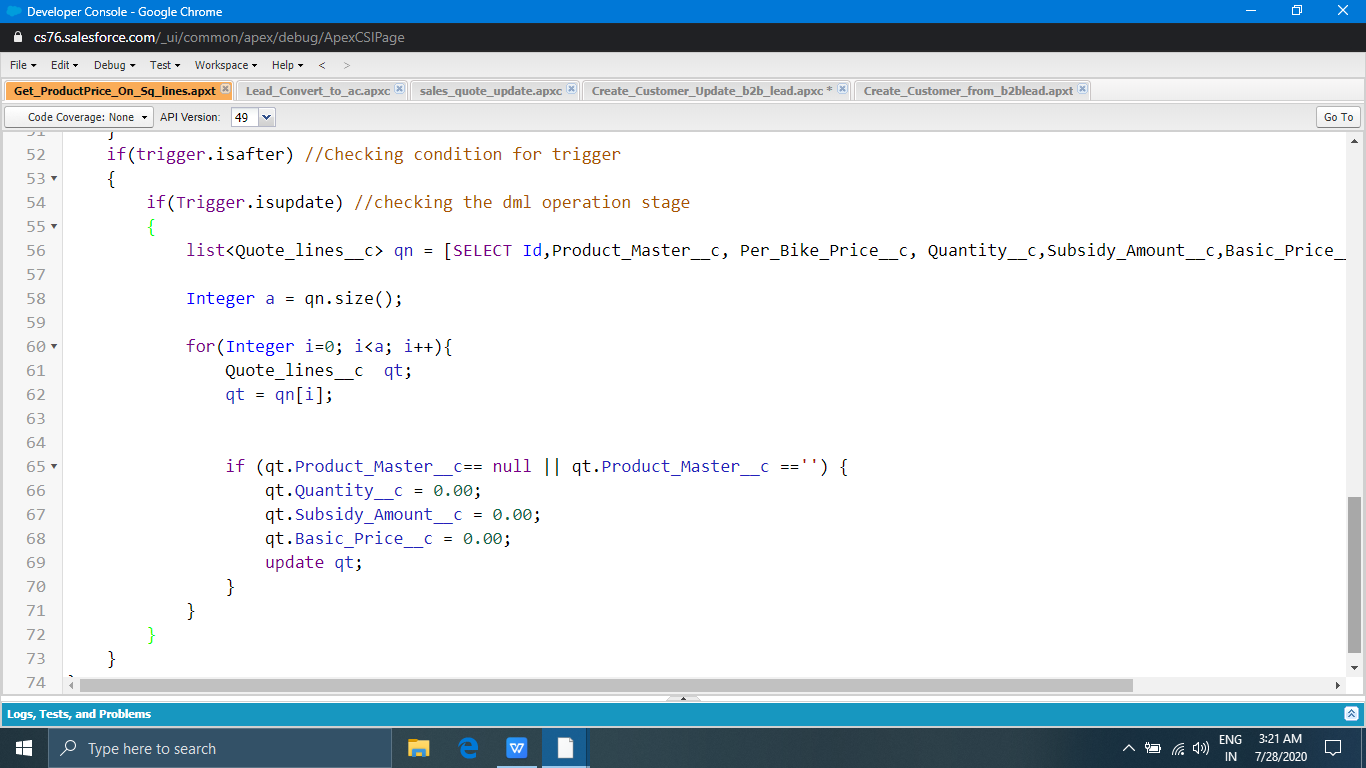Switch to Create_Customer_from_b2blead.apxt tab
The image size is (1366, 768).
[968, 90]
